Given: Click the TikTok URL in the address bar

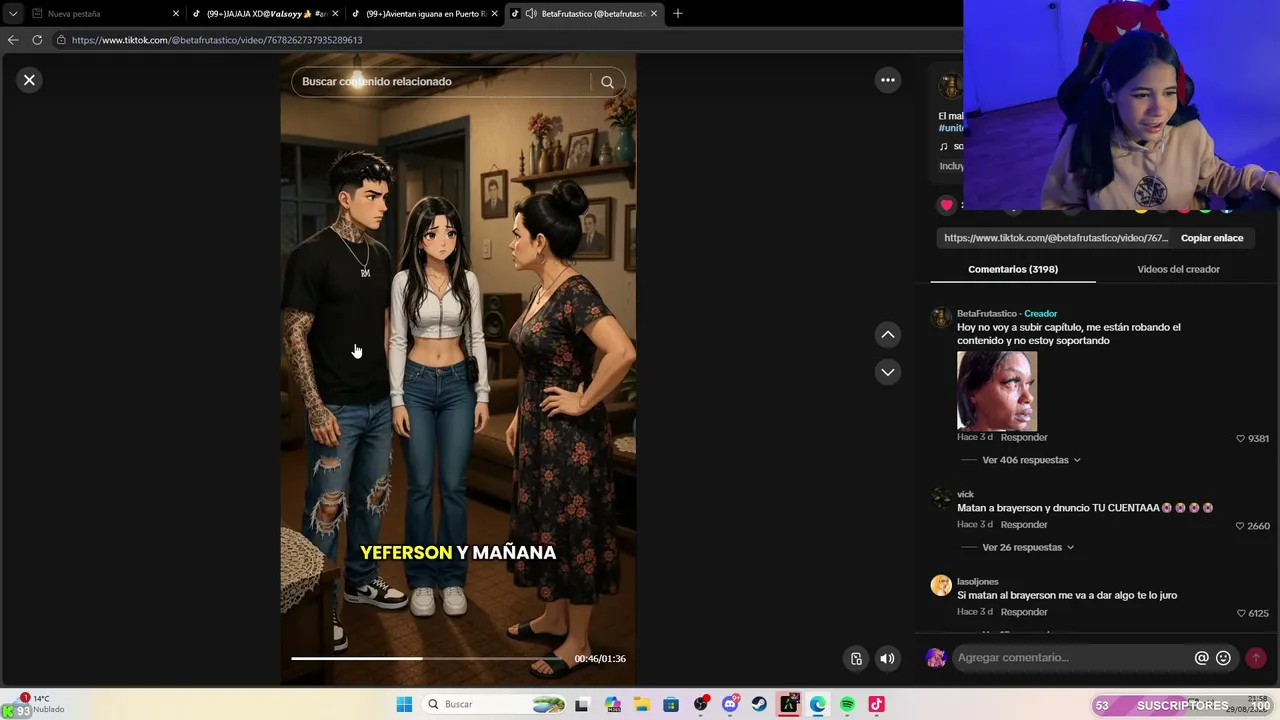Looking at the screenshot, I should click(217, 40).
